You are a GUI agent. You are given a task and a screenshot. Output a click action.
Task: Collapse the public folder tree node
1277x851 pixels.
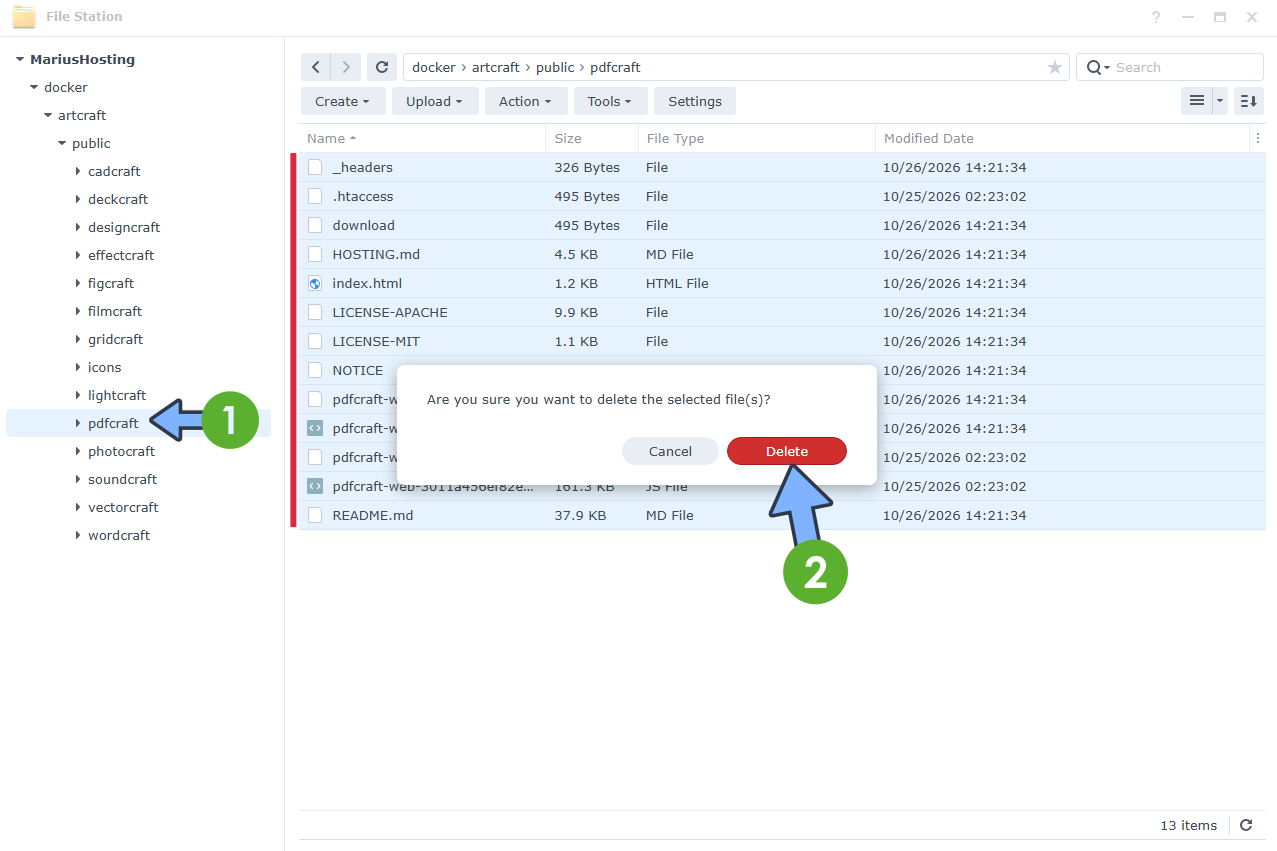[x=62, y=143]
